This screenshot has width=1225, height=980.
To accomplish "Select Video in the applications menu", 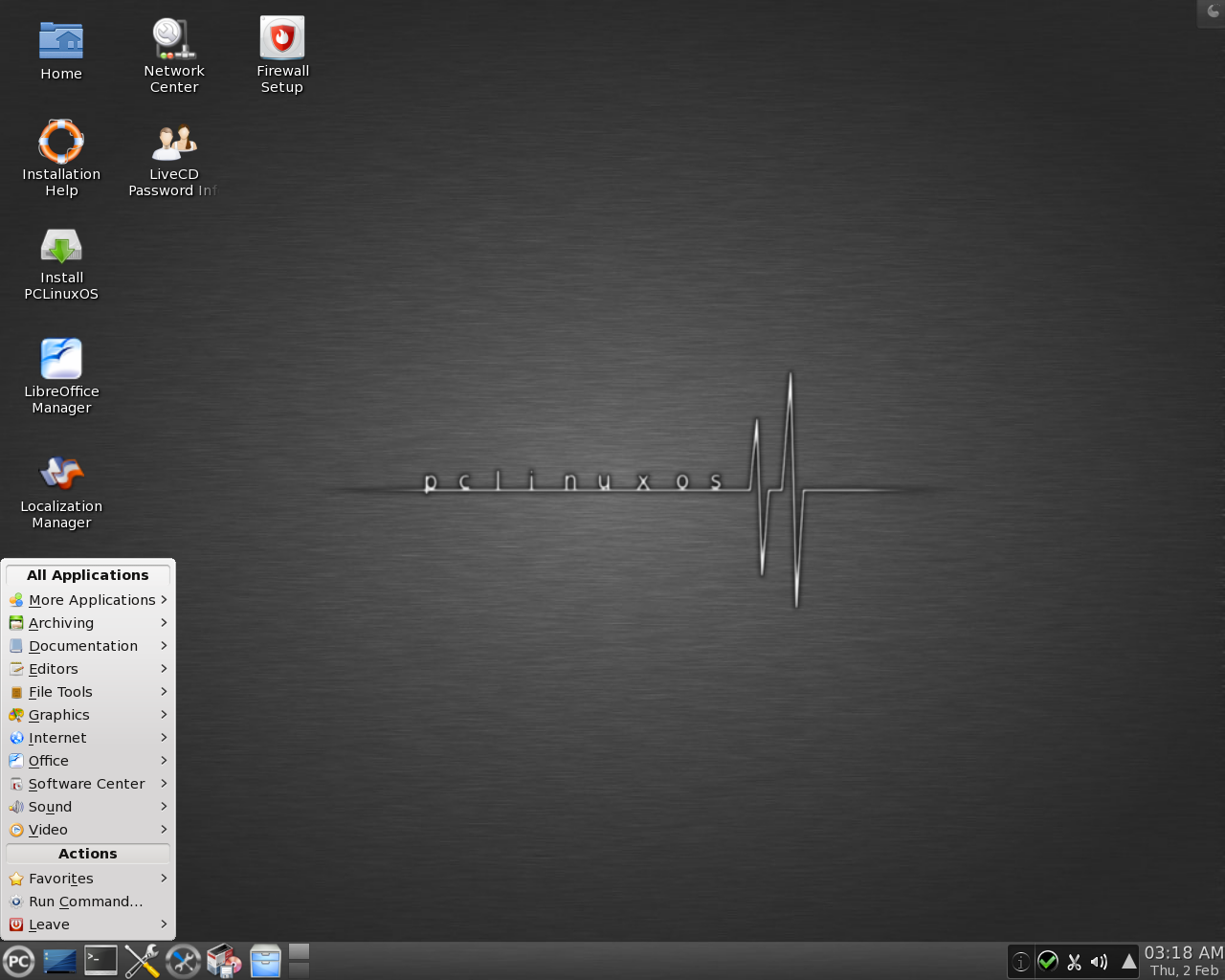I will (88, 830).
